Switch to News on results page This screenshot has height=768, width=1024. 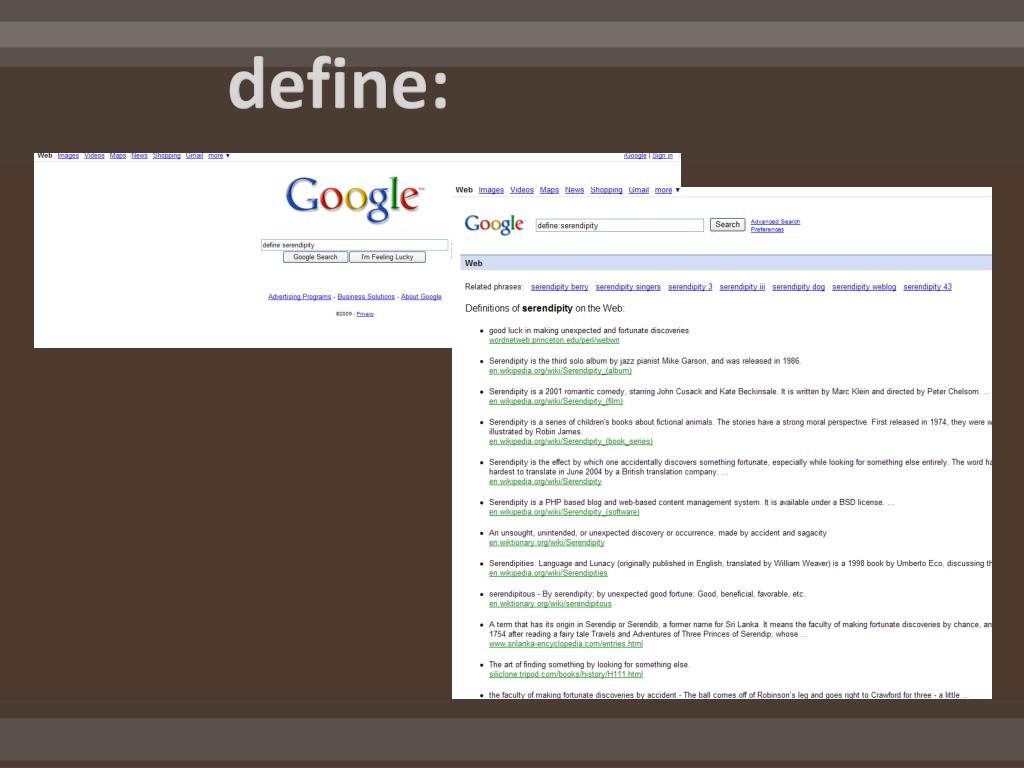click(x=574, y=190)
